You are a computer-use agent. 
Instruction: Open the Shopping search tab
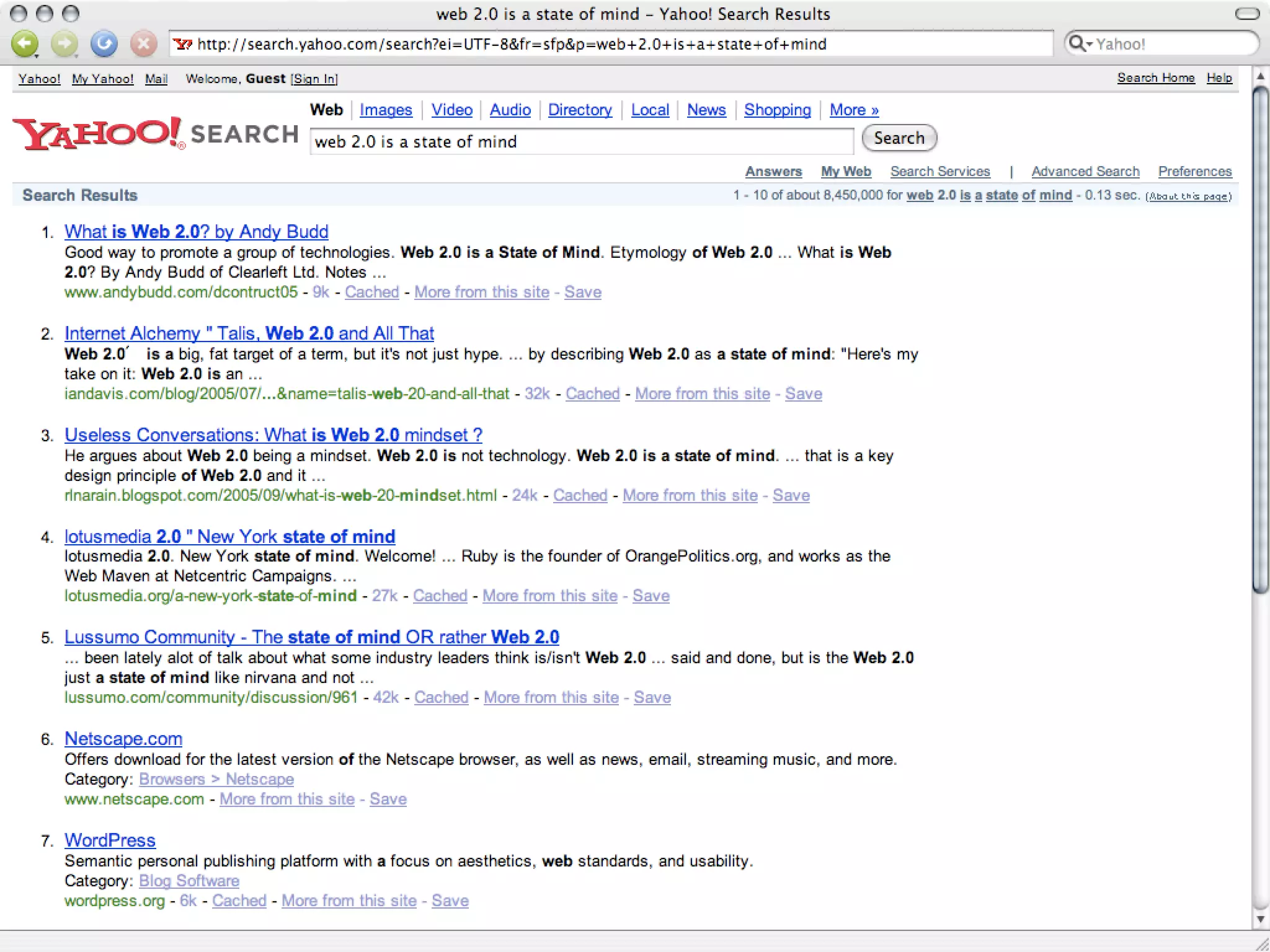778,110
